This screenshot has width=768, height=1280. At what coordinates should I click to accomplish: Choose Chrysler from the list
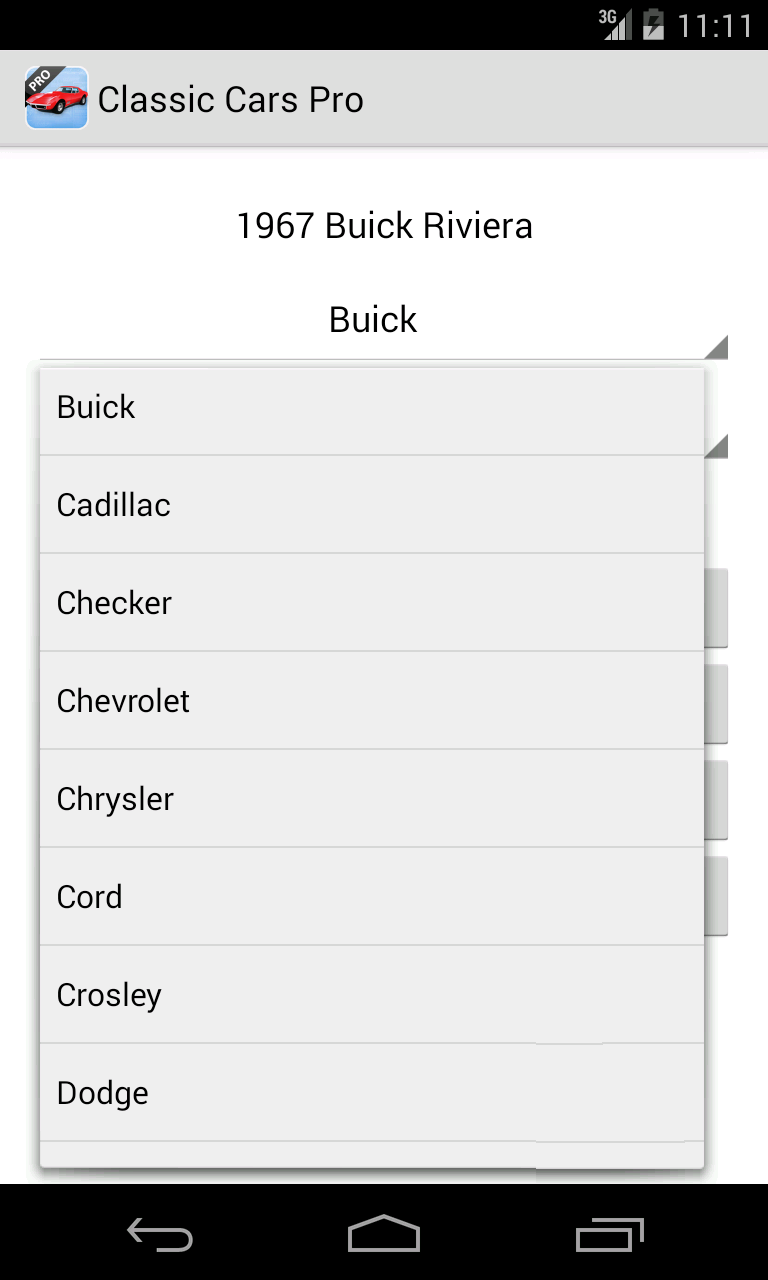pos(372,799)
